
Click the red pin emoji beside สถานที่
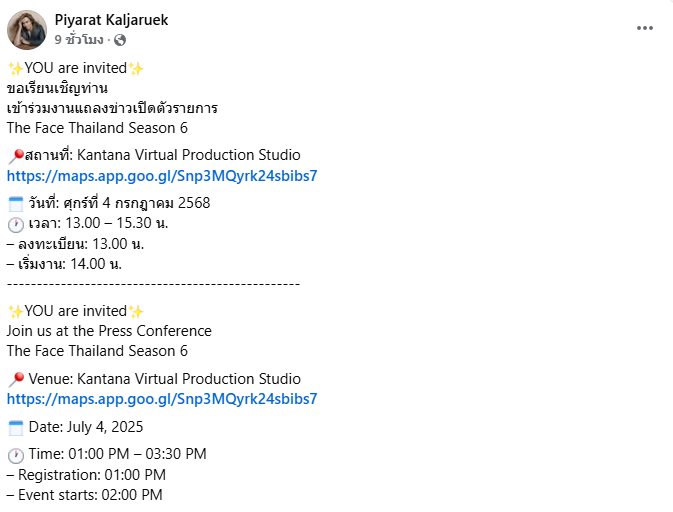[x=15, y=156]
